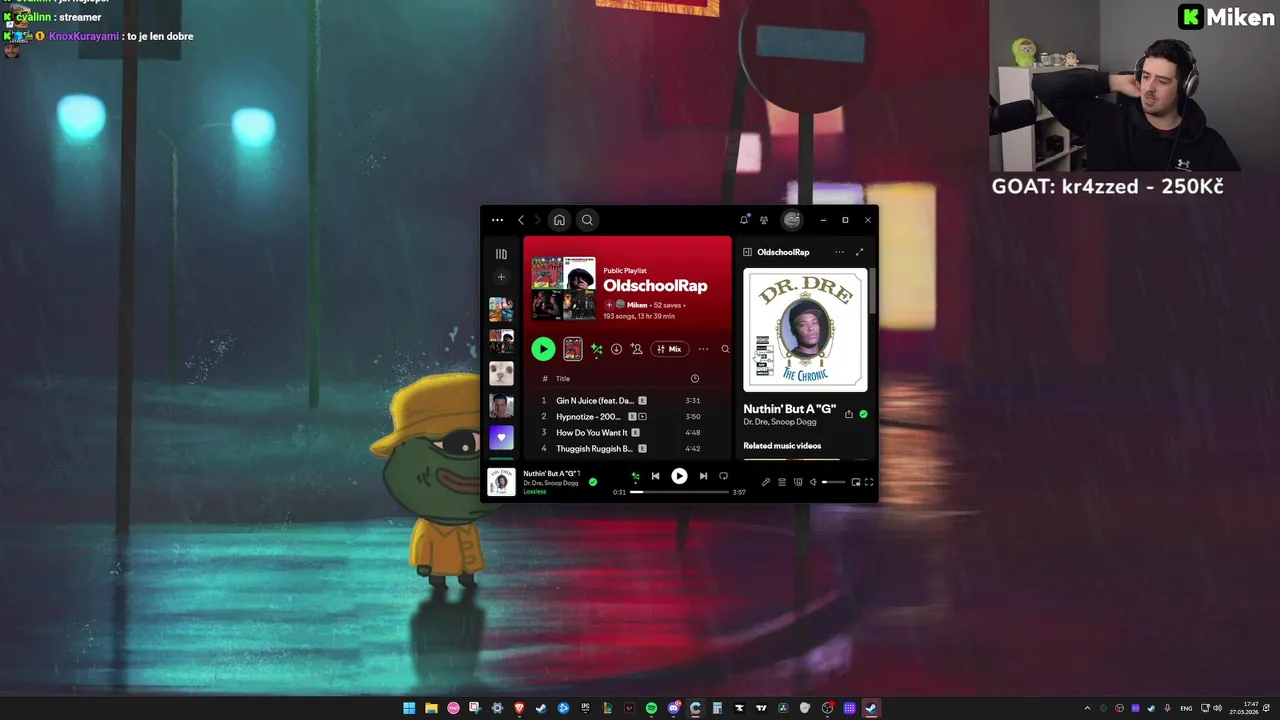Open the play queue
Screen dimensions: 1280x720
[782, 482]
